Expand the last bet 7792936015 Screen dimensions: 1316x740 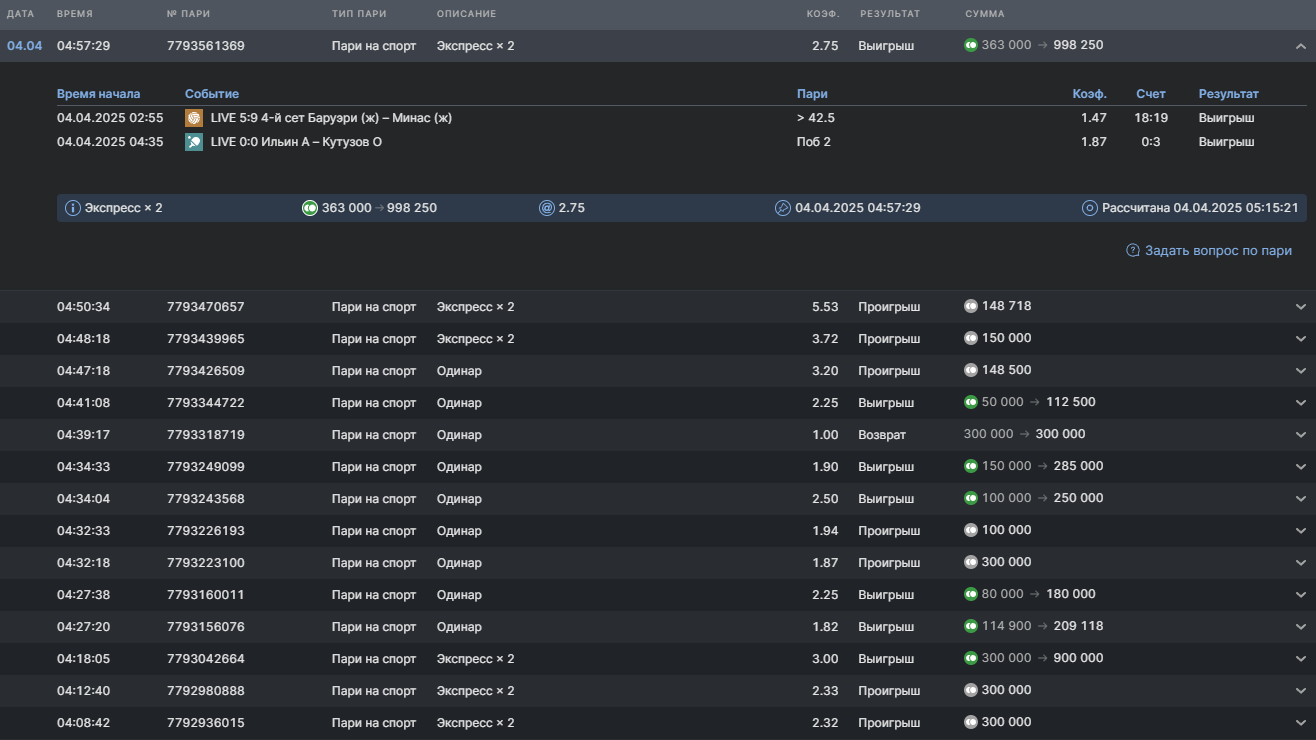[x=1300, y=723]
